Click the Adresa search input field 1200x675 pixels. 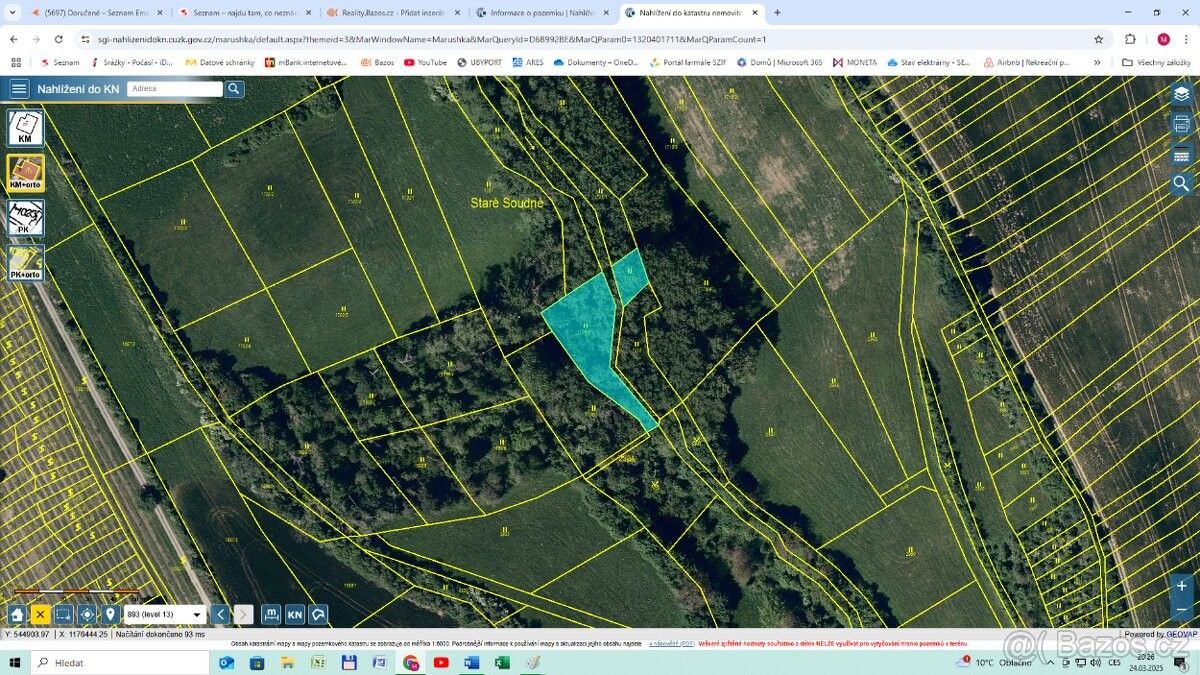(x=175, y=88)
